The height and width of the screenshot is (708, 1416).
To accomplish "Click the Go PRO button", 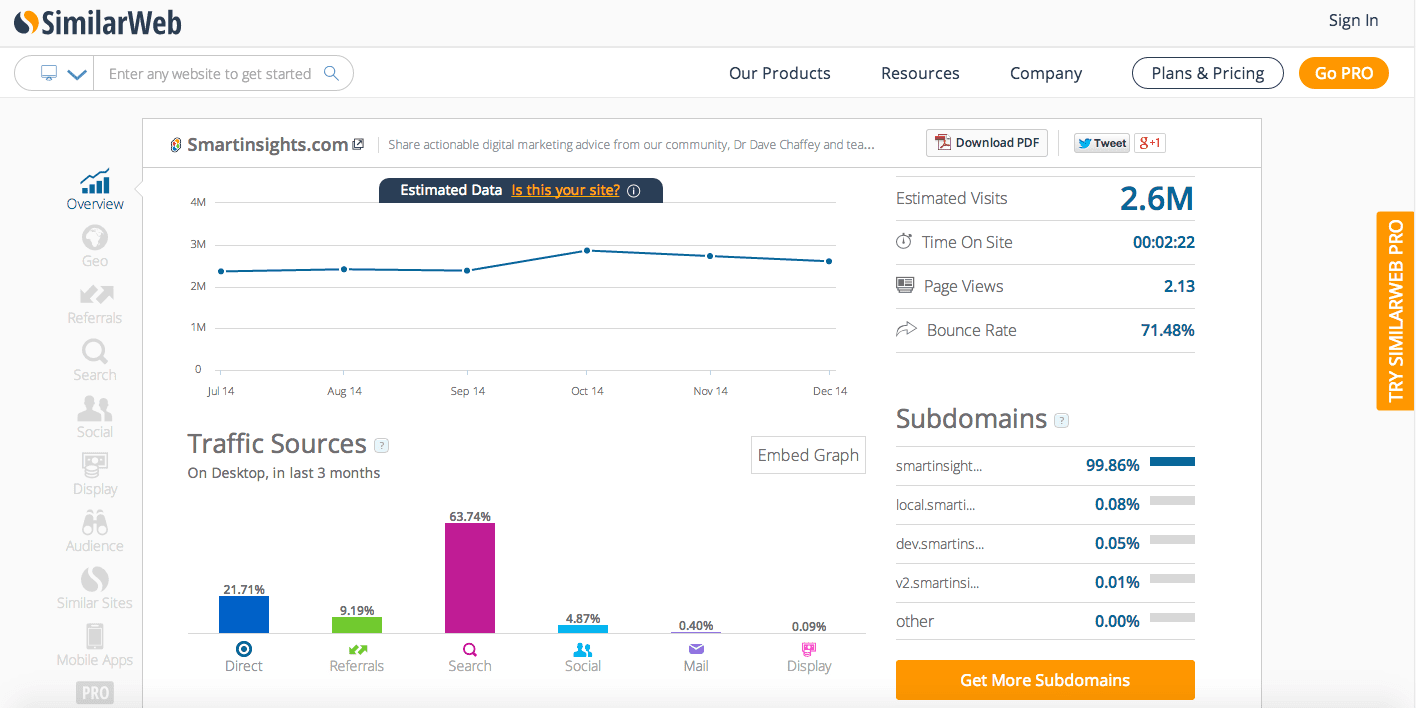I will point(1343,73).
